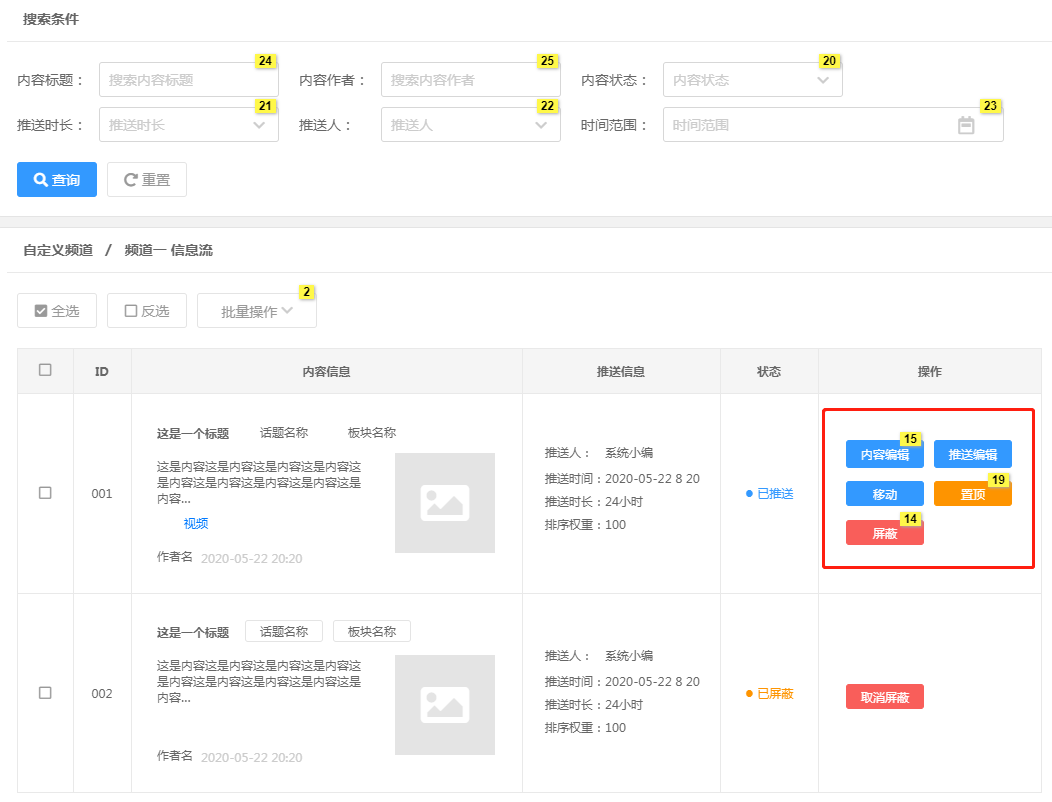
Task: Toggle the table header checkbox
Action: click(45, 370)
